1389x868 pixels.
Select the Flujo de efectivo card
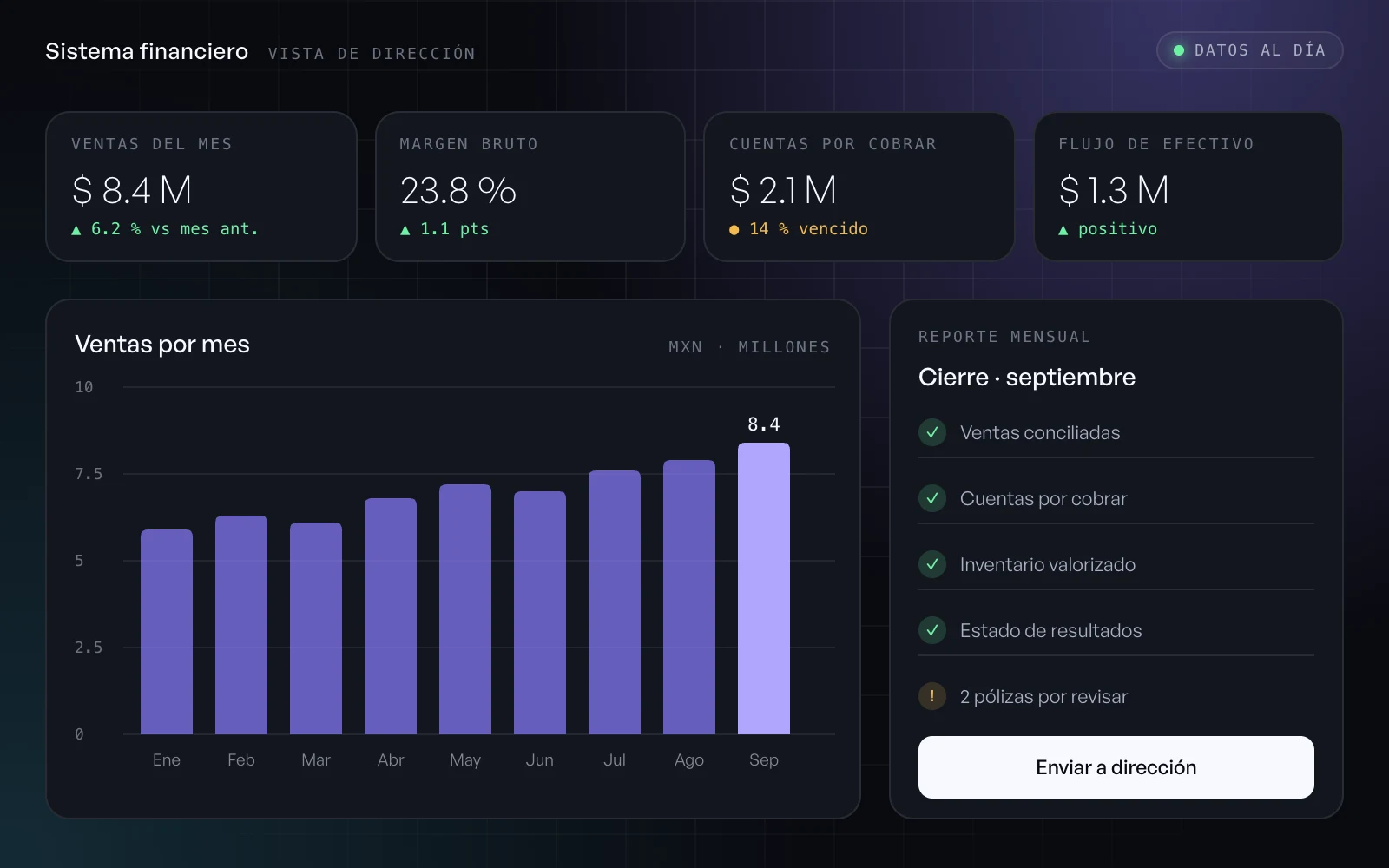(x=1188, y=187)
